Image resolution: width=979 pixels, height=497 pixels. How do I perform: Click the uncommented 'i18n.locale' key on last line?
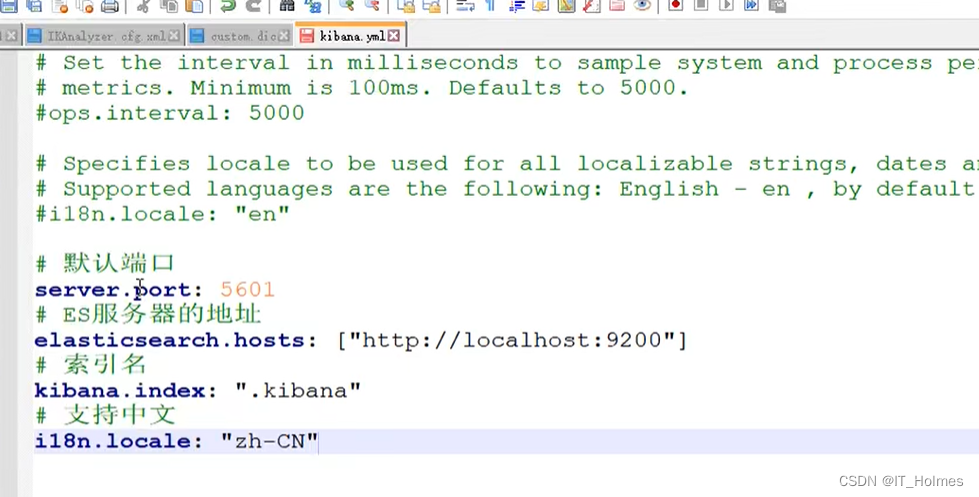112,441
